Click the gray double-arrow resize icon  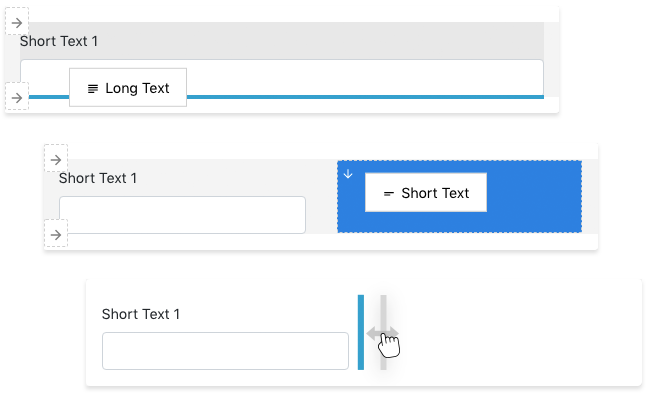coord(382,333)
